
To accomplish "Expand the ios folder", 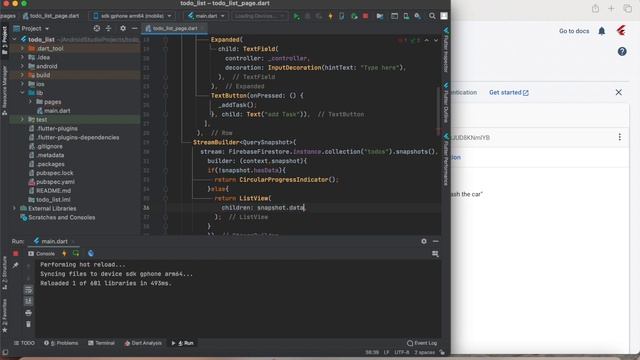I will click(x=22, y=84).
